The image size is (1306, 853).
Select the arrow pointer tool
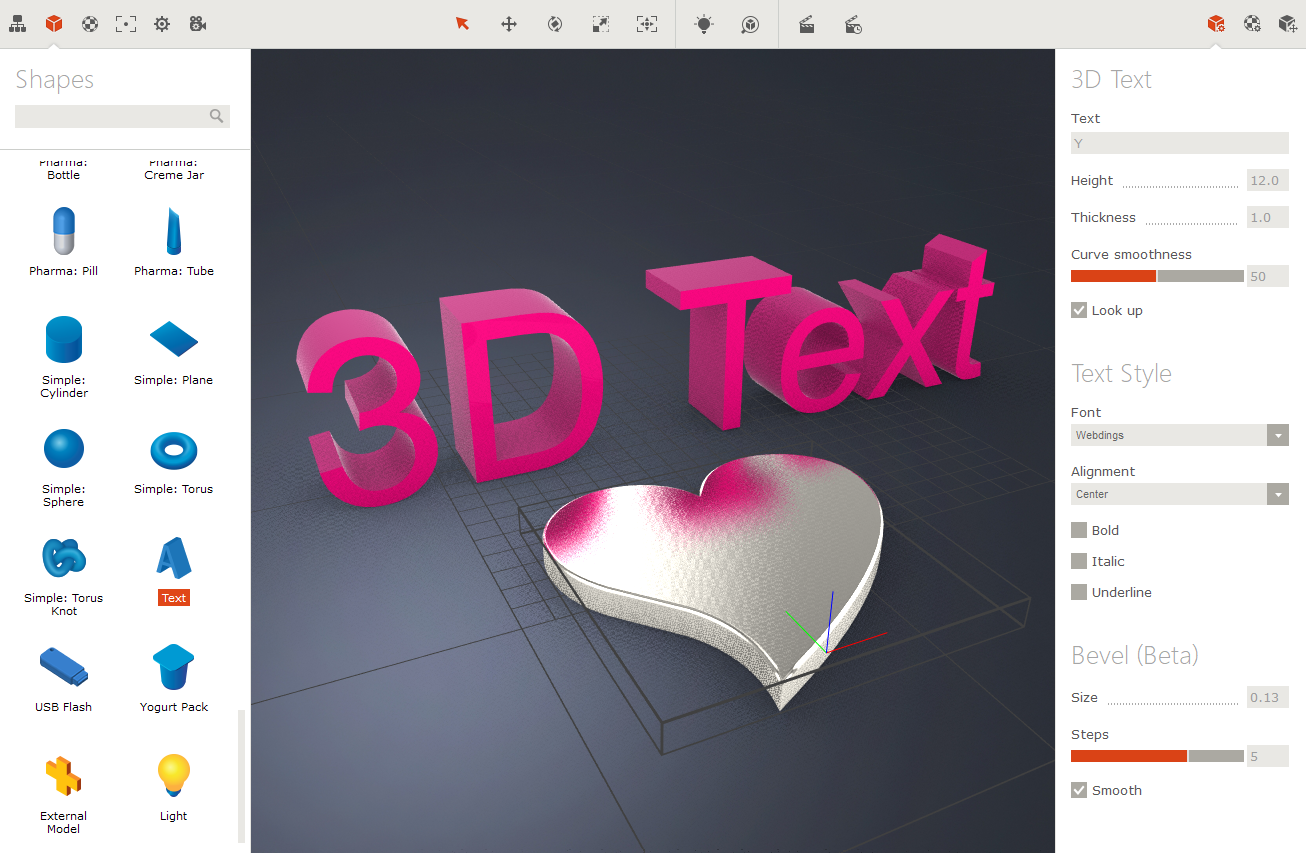click(x=462, y=24)
